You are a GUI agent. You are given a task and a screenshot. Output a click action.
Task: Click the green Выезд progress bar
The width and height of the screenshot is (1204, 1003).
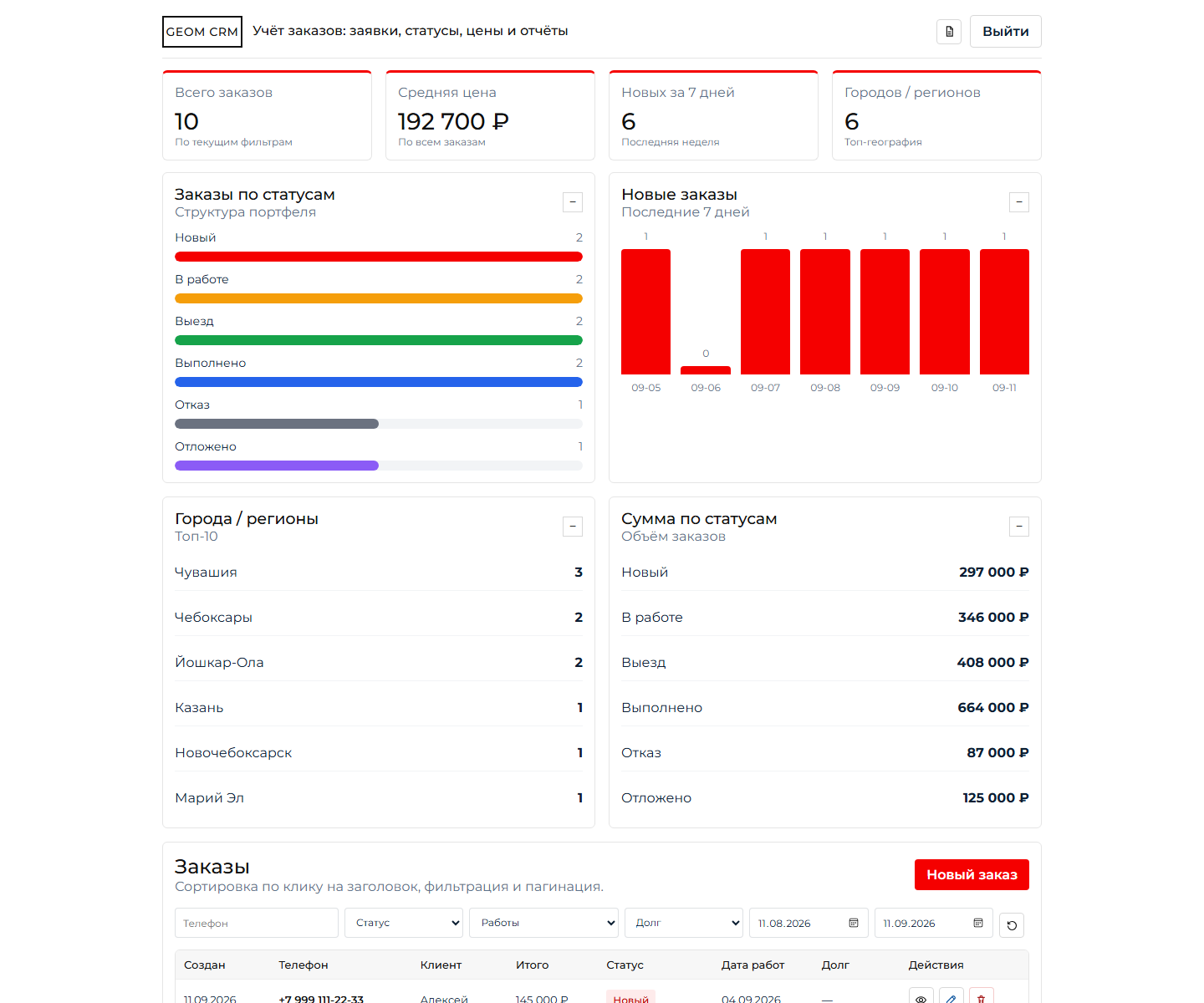(379, 340)
